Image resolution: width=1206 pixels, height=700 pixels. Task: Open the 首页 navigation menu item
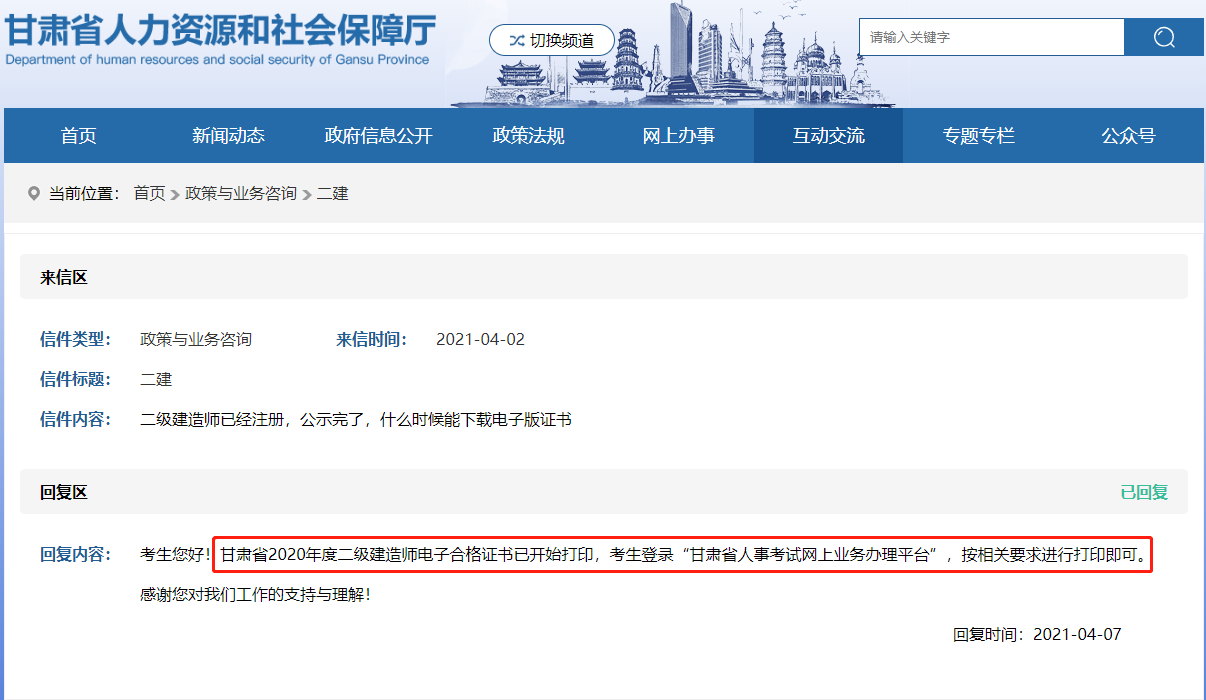tap(78, 135)
